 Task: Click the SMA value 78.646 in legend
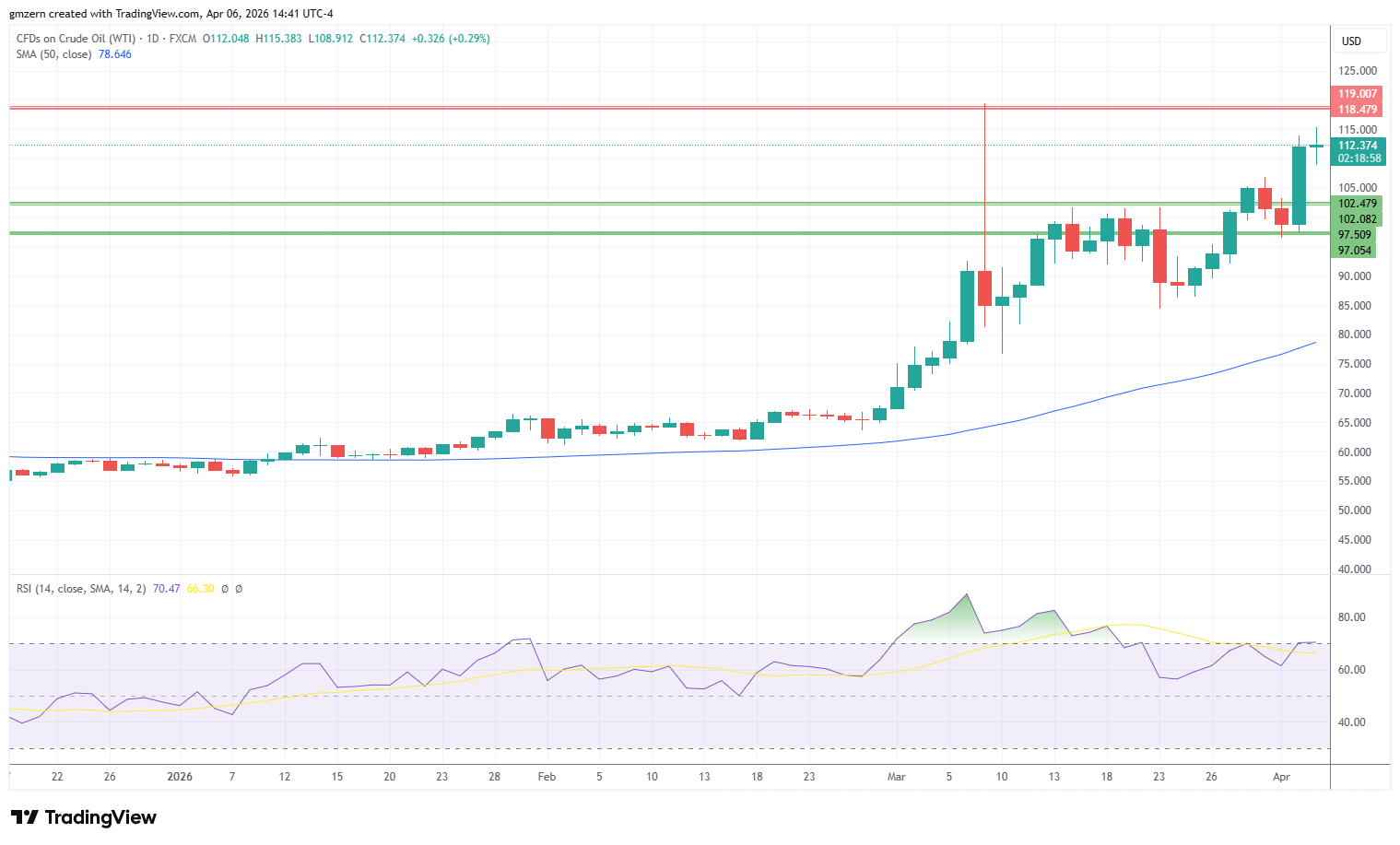pos(115,54)
